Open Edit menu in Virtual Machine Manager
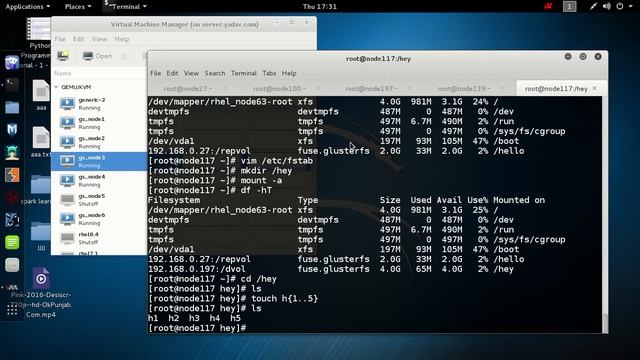This screenshot has height=360, width=640. coord(78,39)
